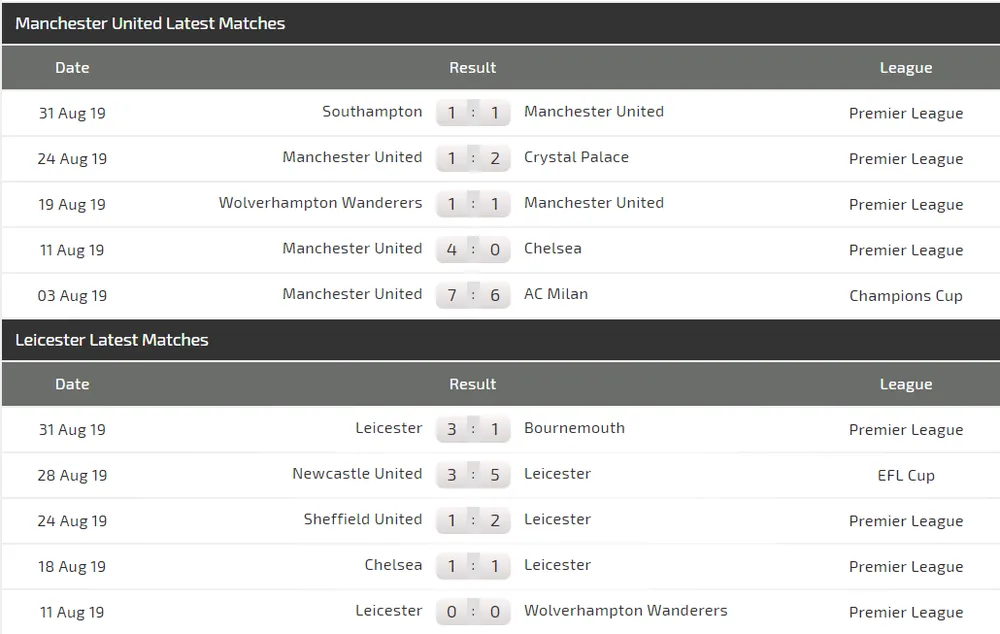Viewport: 1000px width, 634px height.
Task: Click the 7:6 Champions Cup scoreline
Action: (x=473, y=294)
